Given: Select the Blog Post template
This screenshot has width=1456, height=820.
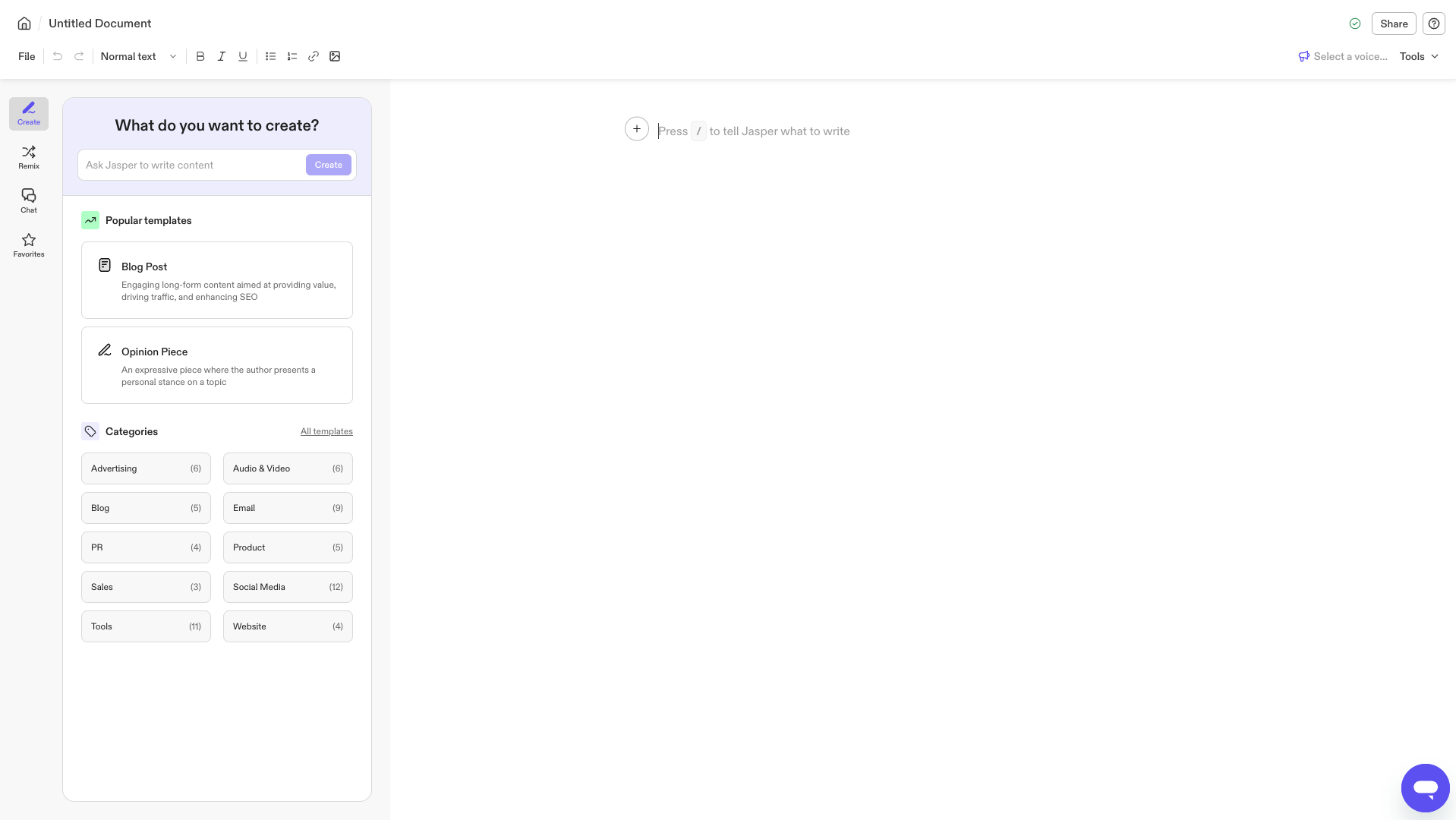Looking at the screenshot, I should 216,279.
